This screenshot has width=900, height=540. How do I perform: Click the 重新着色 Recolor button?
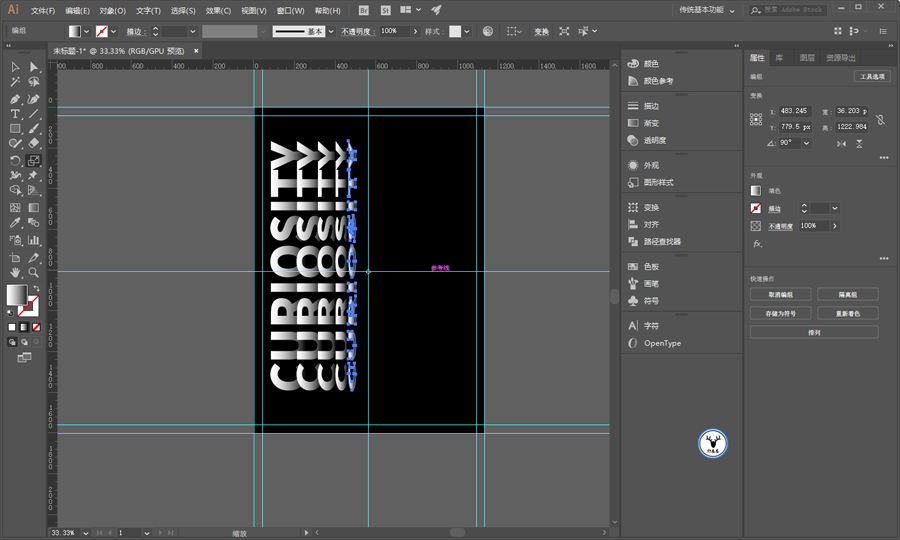847,313
